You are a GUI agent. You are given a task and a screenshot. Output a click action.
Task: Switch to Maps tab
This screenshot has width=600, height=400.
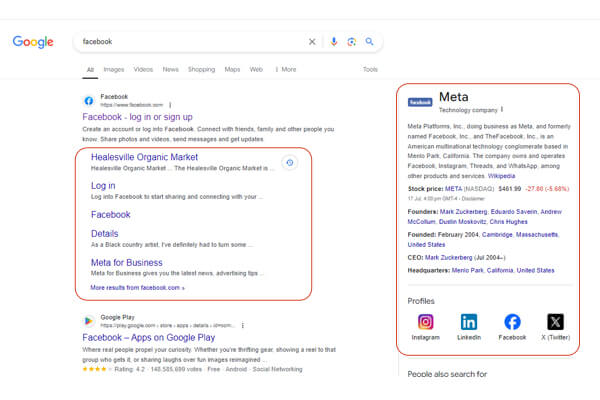(x=232, y=70)
